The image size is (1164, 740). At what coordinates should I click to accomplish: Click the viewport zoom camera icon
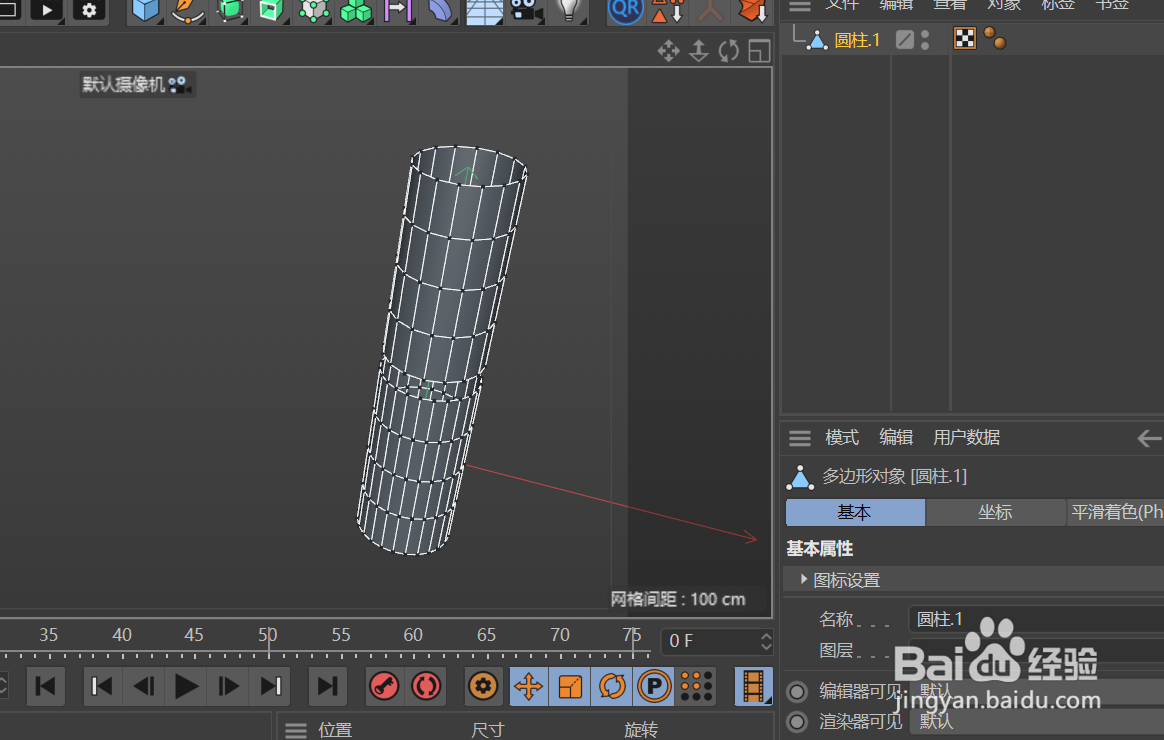tap(699, 50)
